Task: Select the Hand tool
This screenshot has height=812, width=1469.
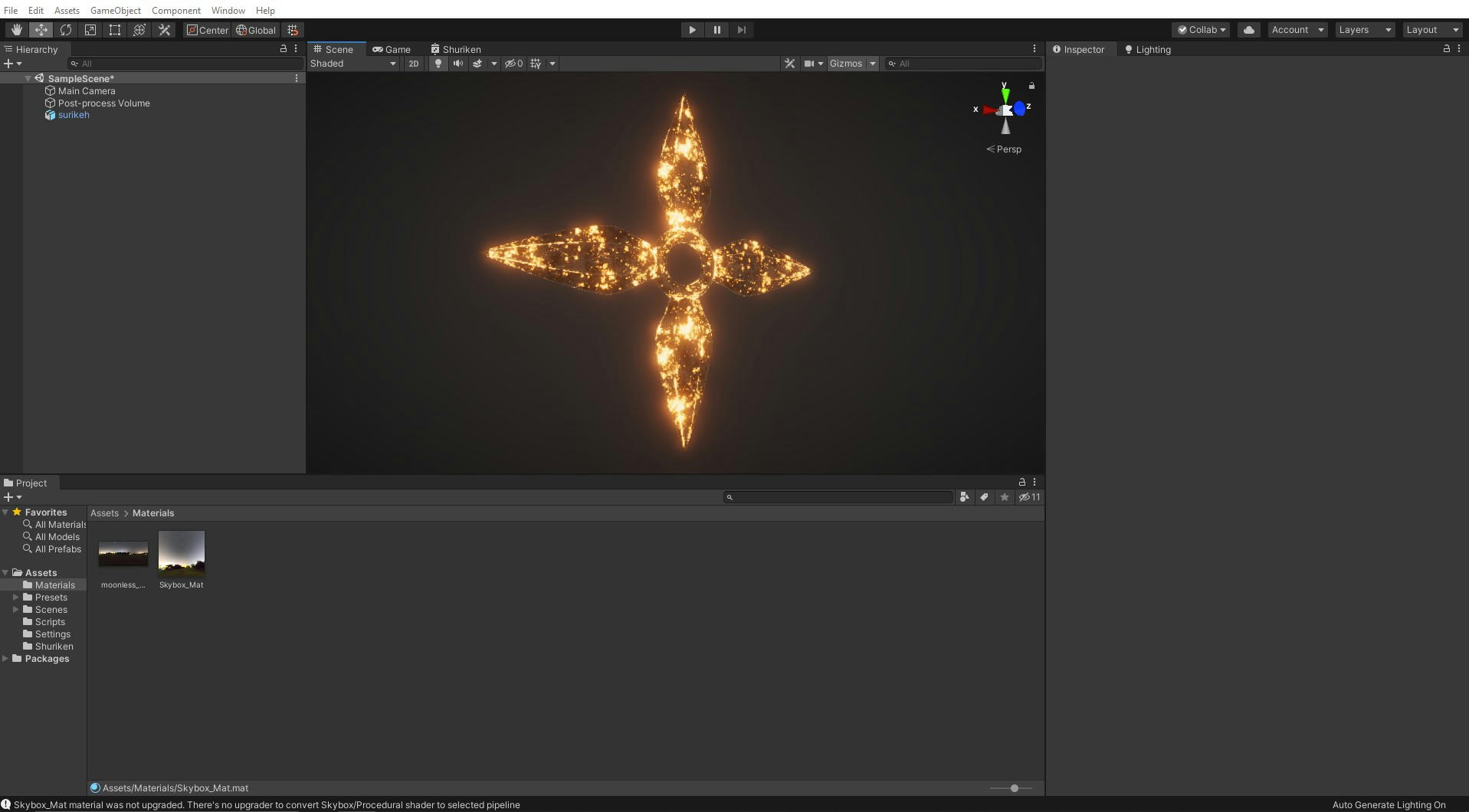Action: [16, 30]
